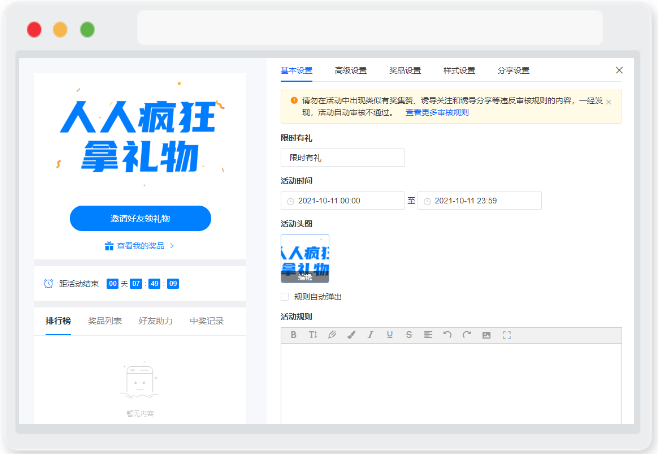
Task: Click the green window maximize dot
Action: [x=87, y=30]
